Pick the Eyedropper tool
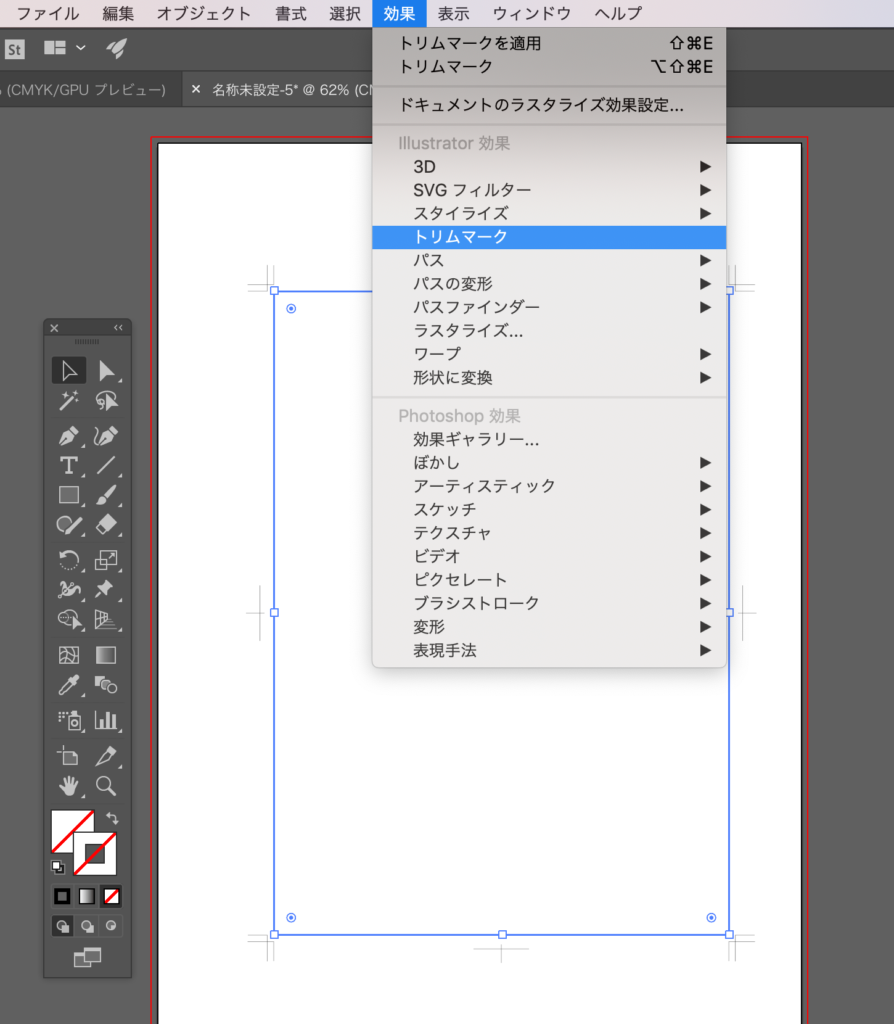The height and width of the screenshot is (1024, 894). point(69,685)
